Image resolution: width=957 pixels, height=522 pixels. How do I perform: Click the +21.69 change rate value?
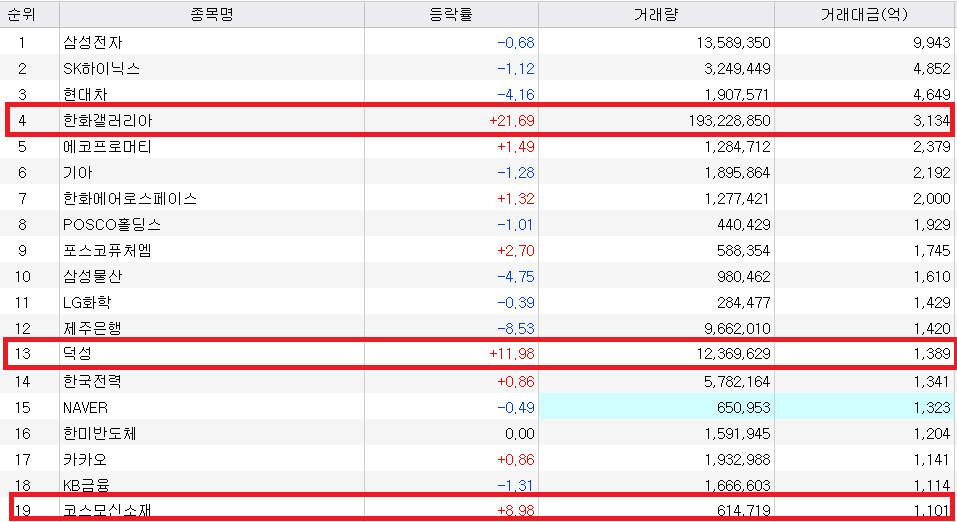[x=511, y=121]
